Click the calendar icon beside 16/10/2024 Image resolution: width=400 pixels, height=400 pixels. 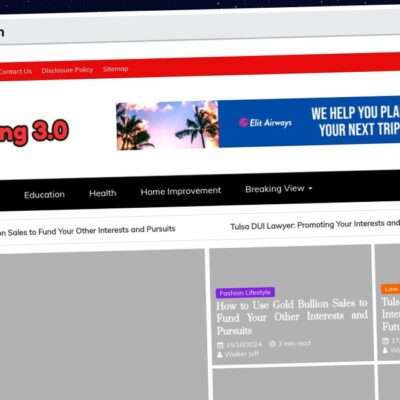[220, 345]
